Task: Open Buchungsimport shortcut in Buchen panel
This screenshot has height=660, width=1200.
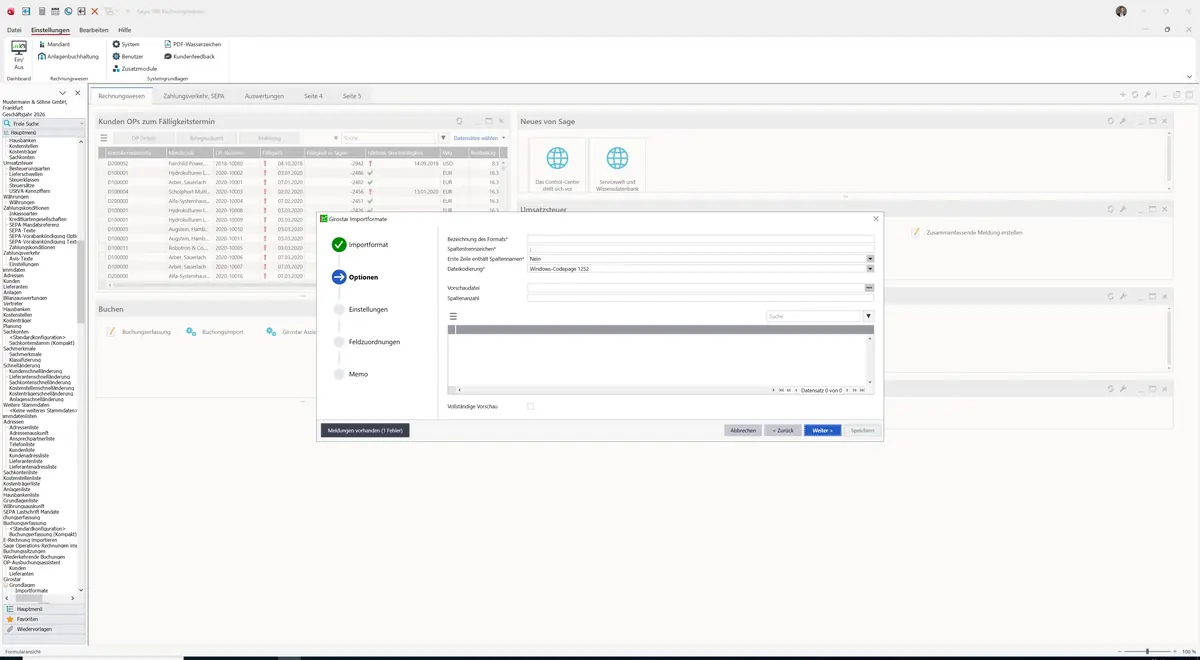Action: (x=215, y=331)
